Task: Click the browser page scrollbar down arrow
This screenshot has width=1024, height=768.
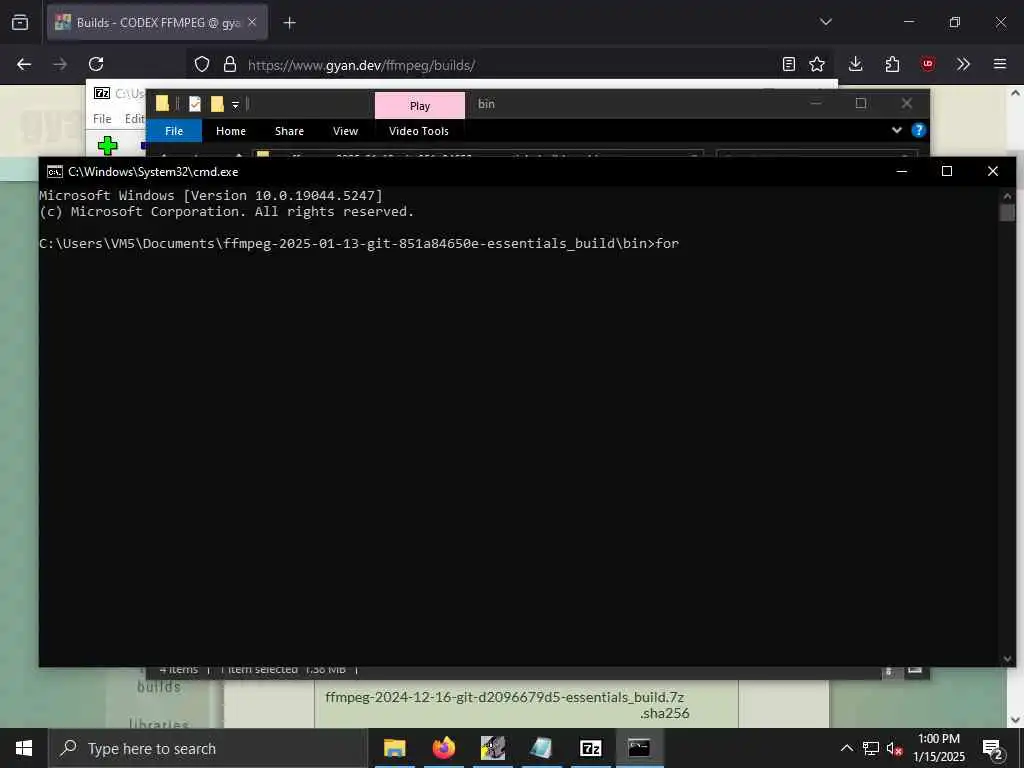Action: 1015,720
